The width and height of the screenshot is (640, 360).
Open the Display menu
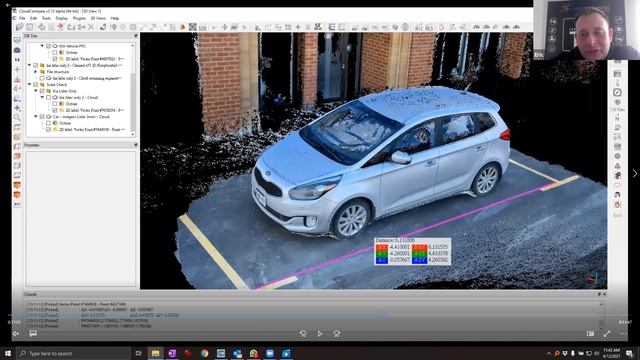pyautogui.click(x=62, y=18)
